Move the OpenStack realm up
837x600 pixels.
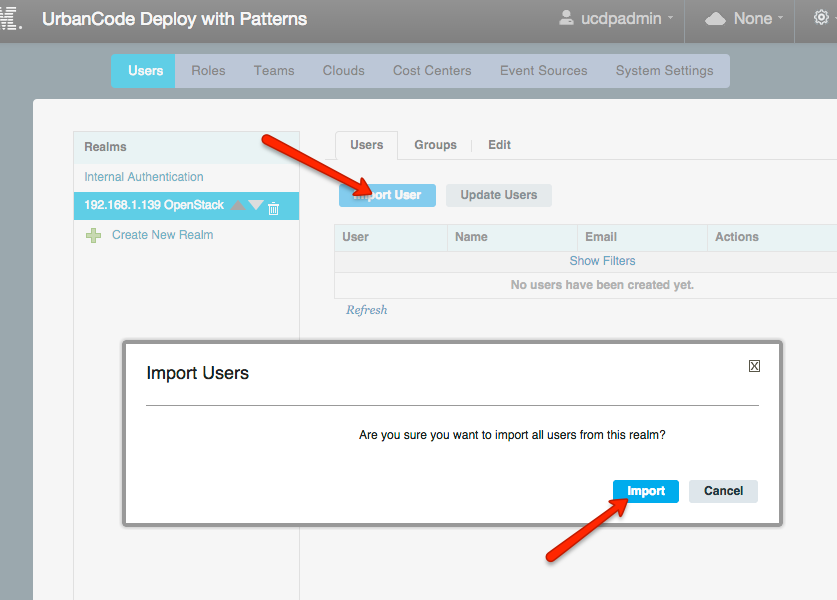pos(238,205)
